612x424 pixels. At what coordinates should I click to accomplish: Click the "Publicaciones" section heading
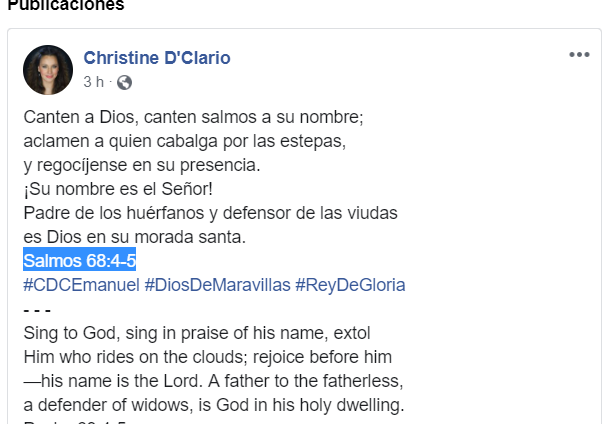click(67, 6)
